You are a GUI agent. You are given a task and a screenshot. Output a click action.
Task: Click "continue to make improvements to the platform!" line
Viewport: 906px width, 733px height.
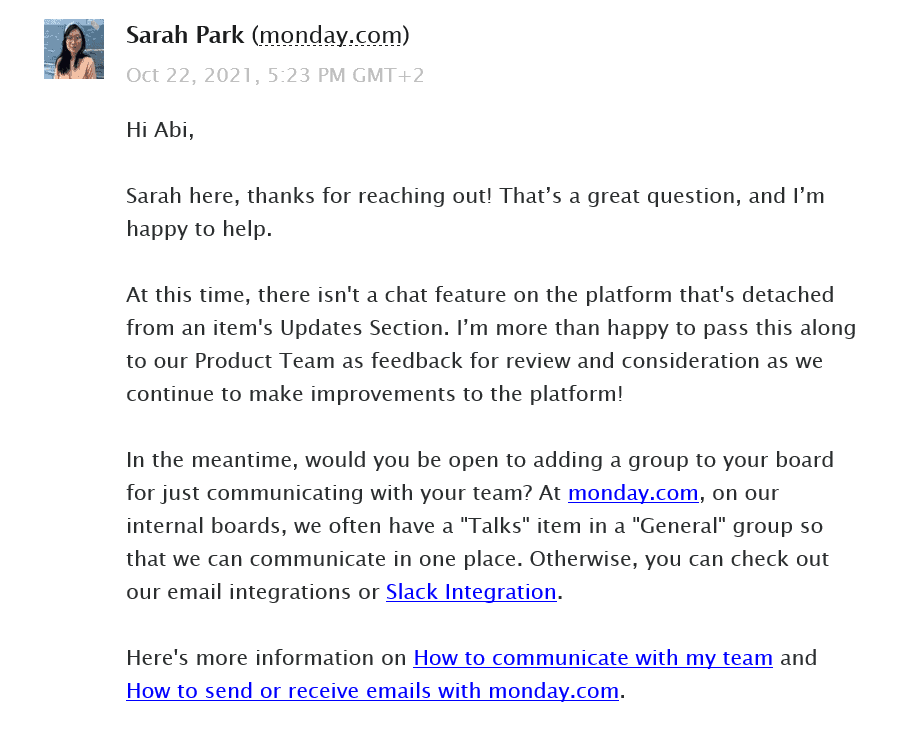click(375, 394)
